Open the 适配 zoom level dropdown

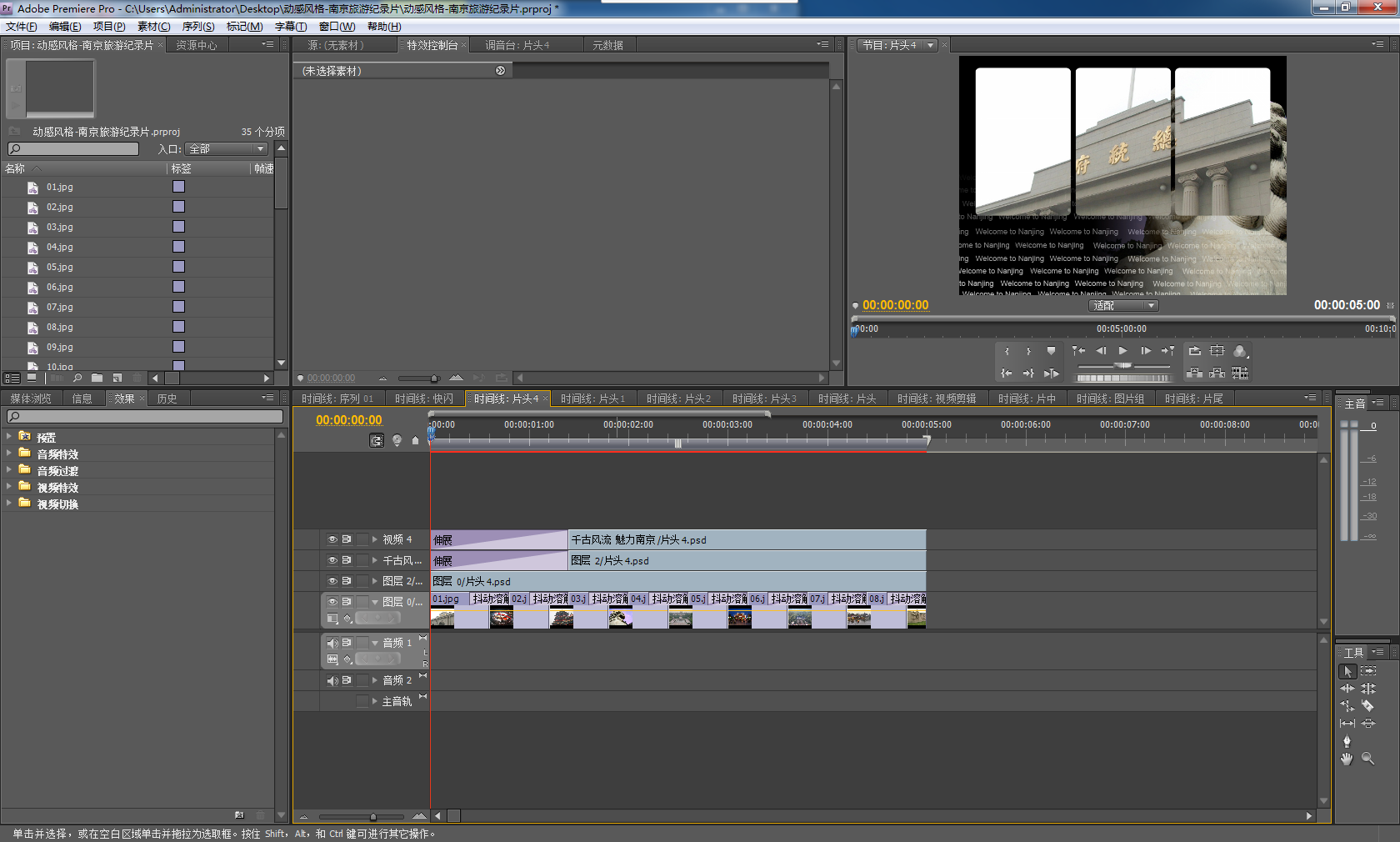(1122, 306)
